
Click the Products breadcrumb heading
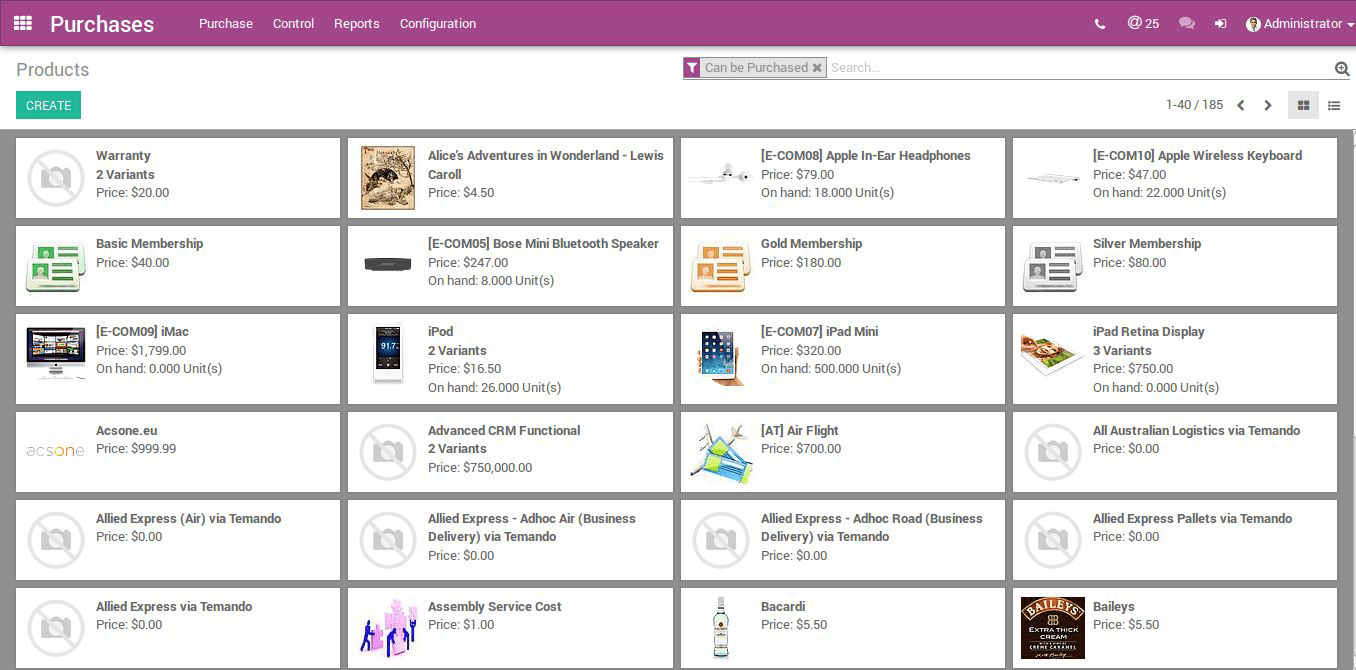[53, 70]
